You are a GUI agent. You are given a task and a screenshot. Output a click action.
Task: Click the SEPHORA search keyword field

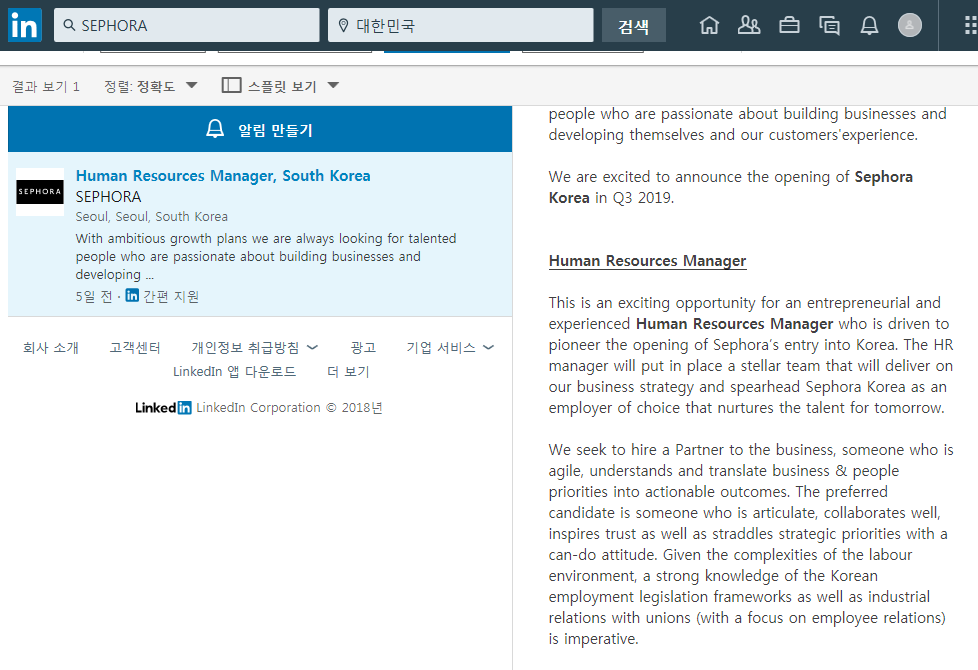coord(186,26)
